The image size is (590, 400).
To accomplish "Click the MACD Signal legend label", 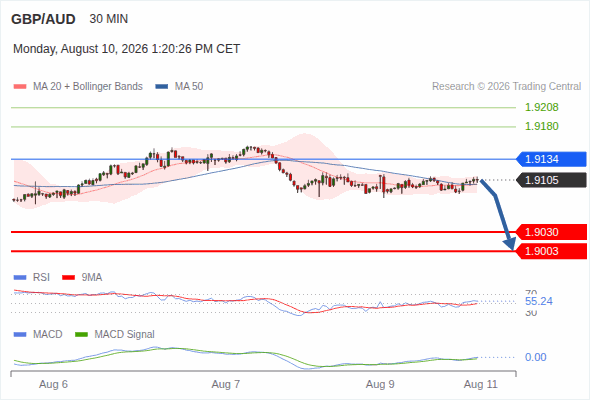I will (125, 335).
